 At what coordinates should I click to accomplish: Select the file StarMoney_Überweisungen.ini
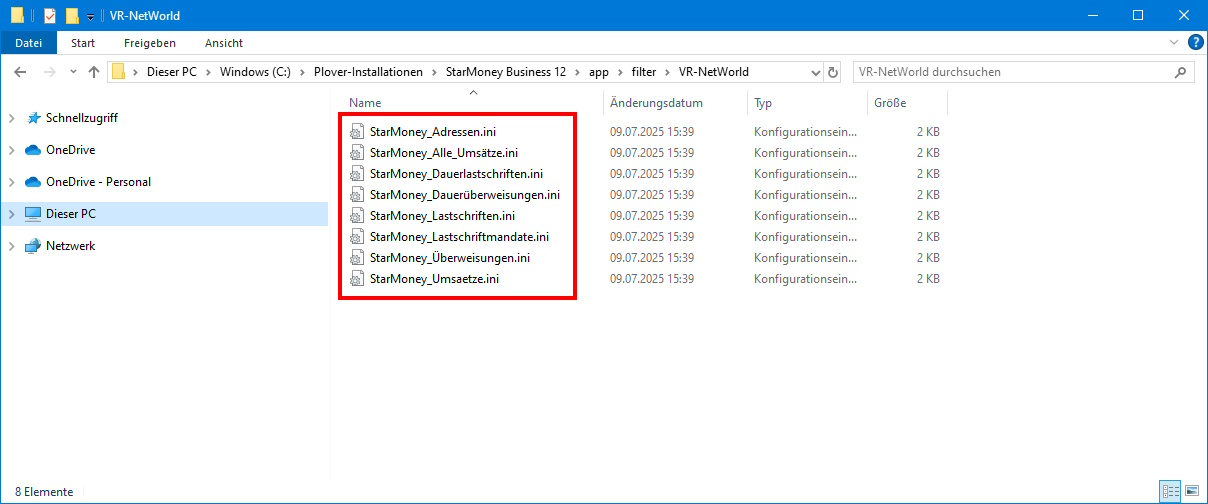coord(450,258)
